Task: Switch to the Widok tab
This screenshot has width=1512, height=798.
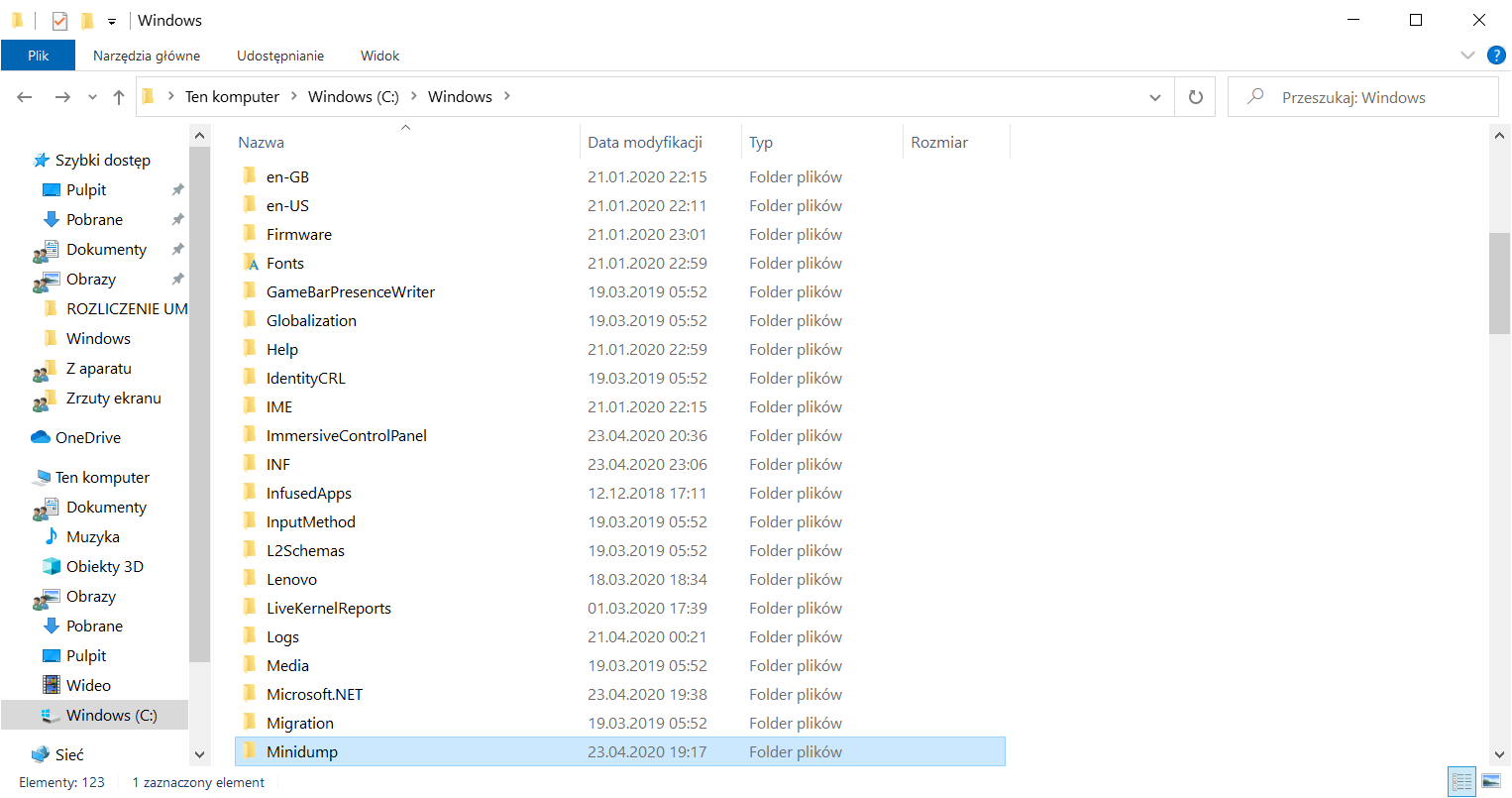Action: click(380, 56)
